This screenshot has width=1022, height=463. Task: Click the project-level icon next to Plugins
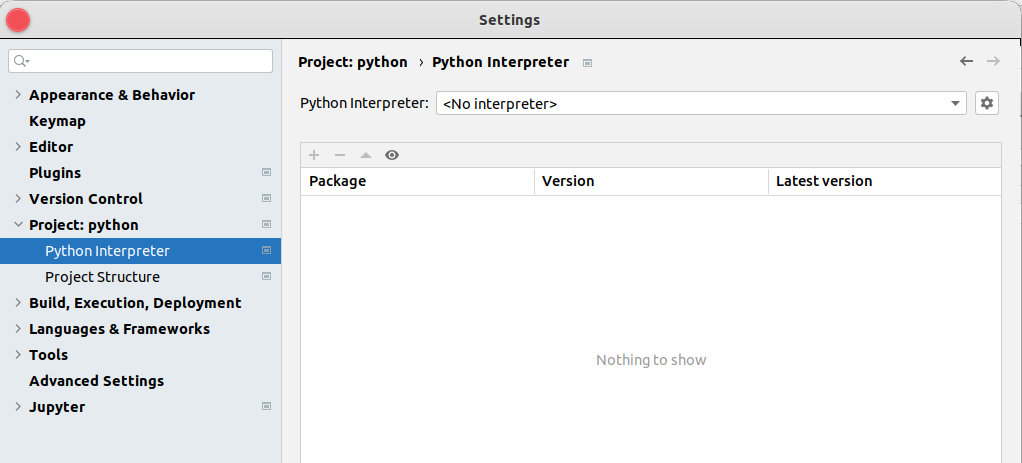[266, 172]
